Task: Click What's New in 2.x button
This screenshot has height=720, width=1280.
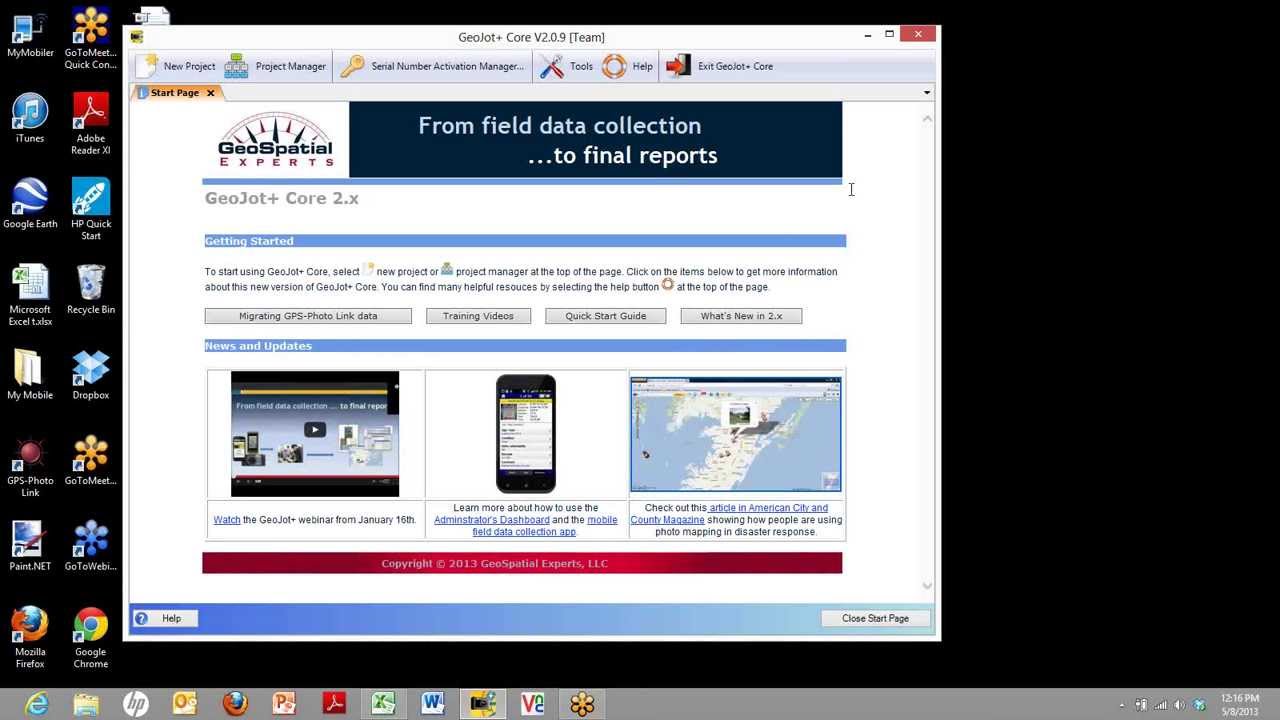Action: pos(741,316)
